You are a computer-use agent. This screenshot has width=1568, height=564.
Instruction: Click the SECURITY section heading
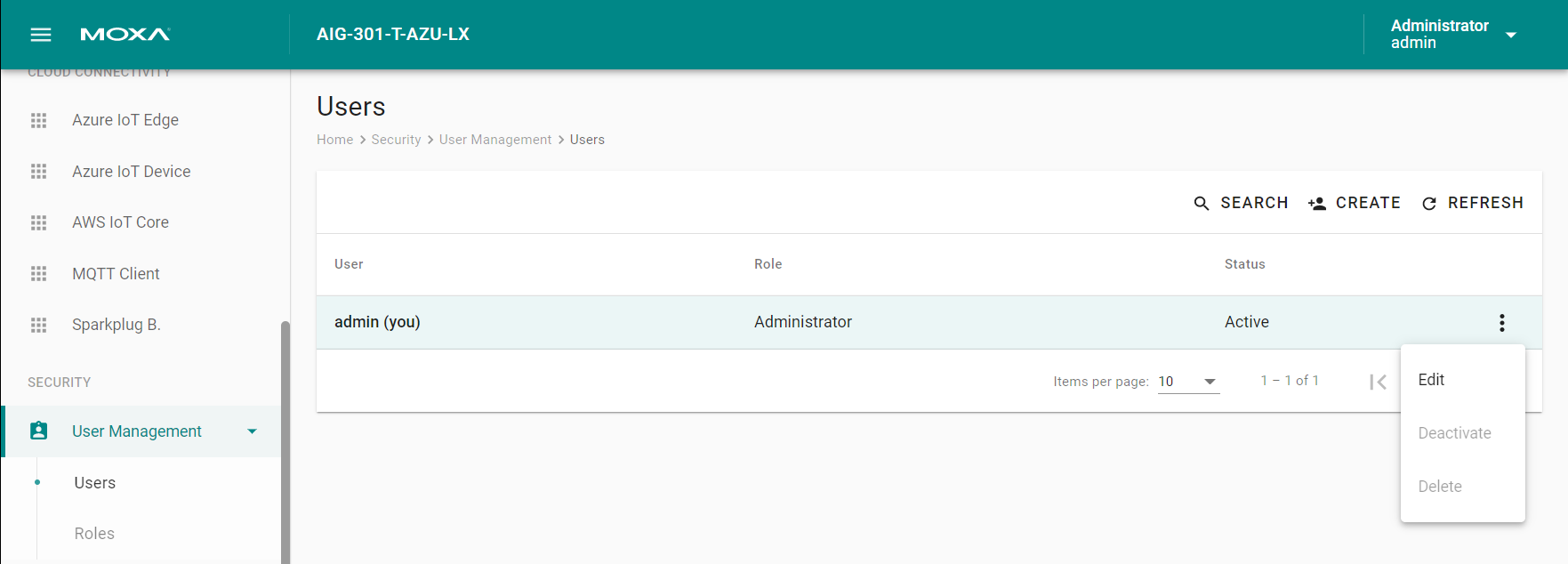click(x=60, y=383)
